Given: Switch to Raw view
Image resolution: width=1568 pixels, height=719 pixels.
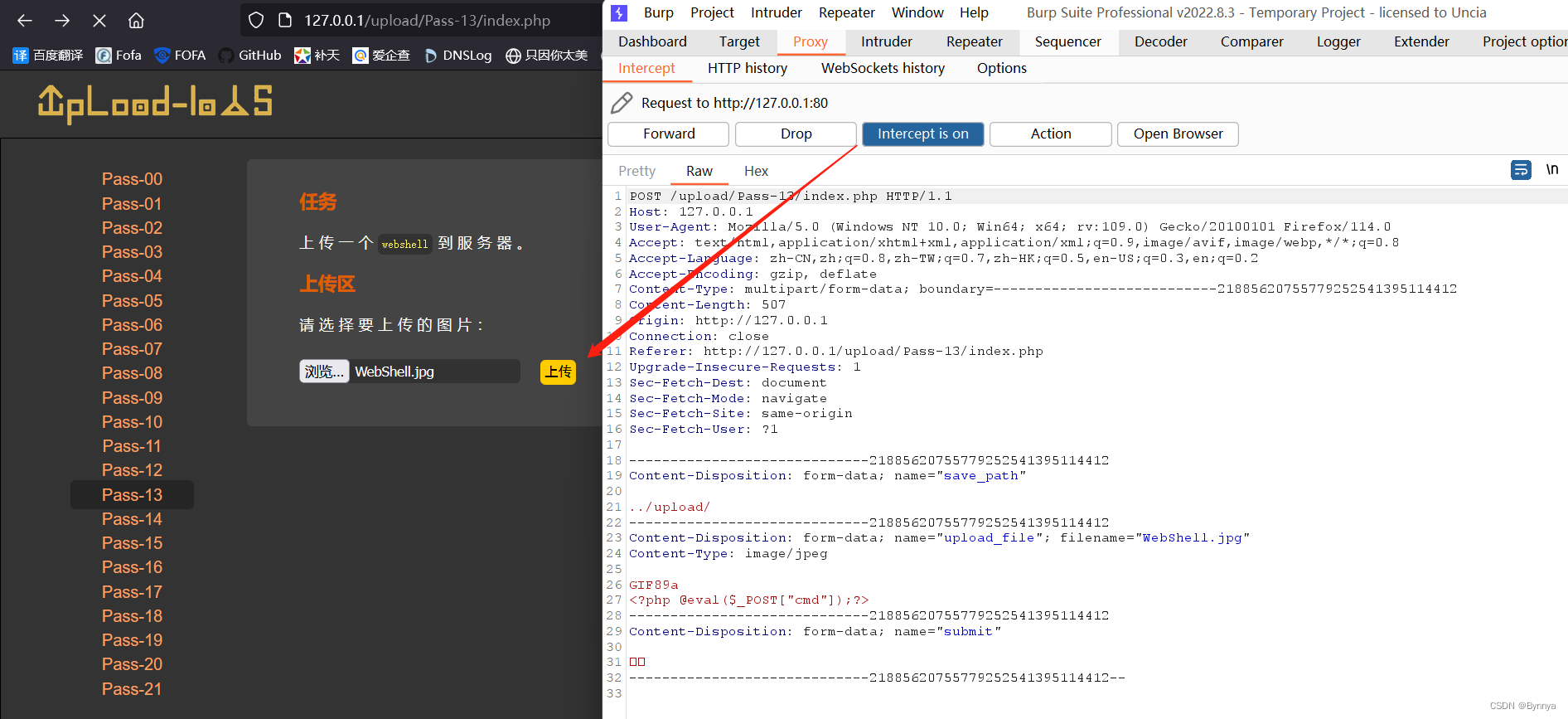Looking at the screenshot, I should click(x=699, y=171).
